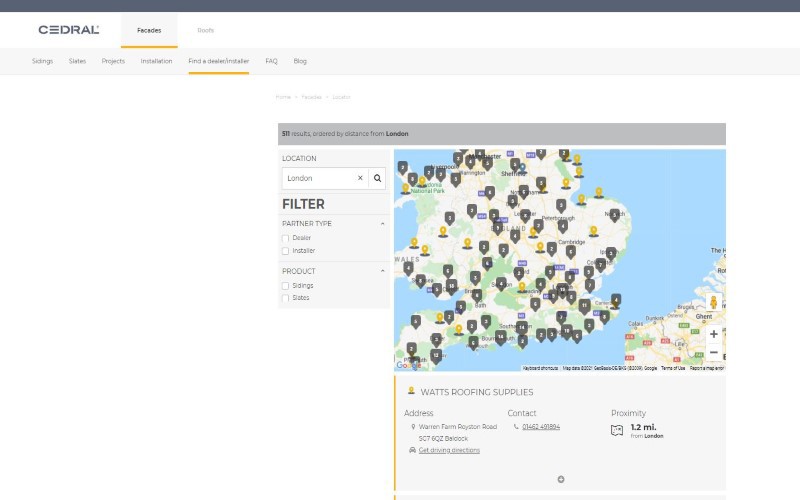Open the Installation menu item
Screen dimensions: 800x500
click(x=156, y=61)
